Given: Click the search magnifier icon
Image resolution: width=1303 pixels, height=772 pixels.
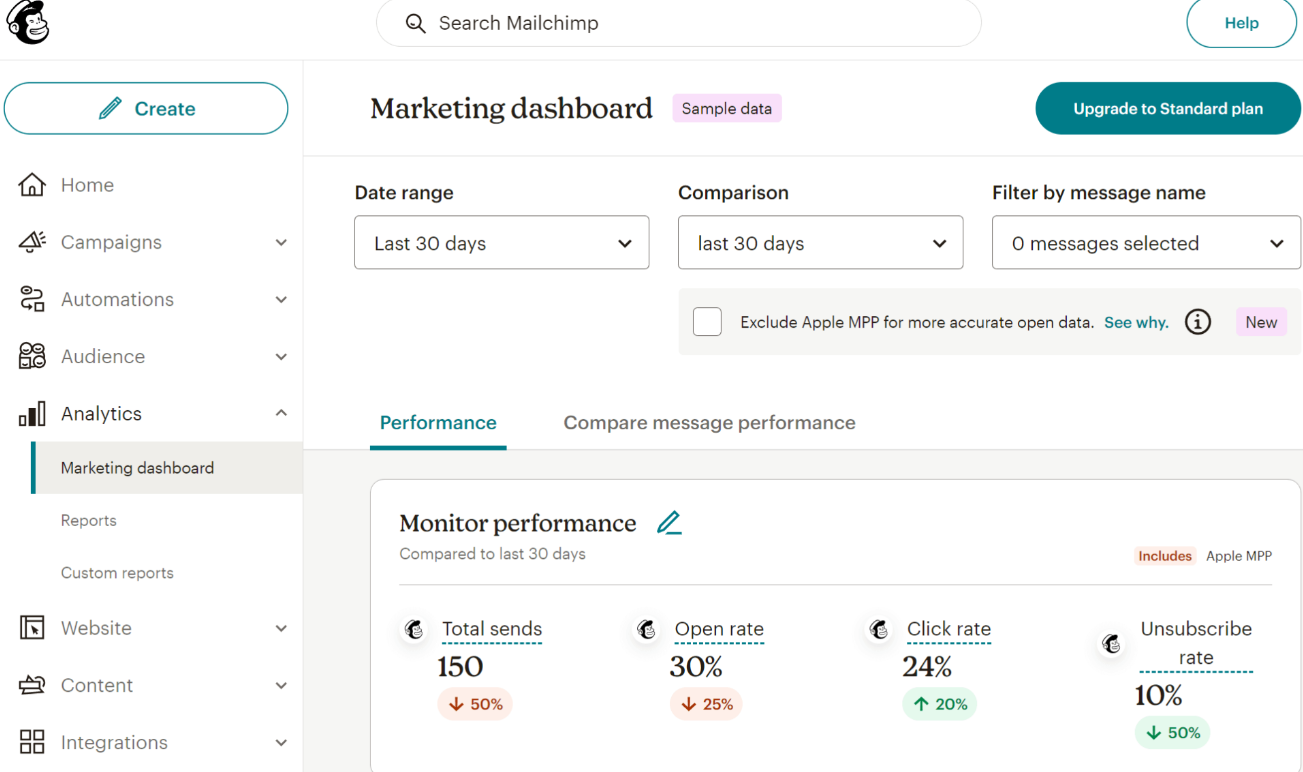Looking at the screenshot, I should pyautogui.click(x=415, y=23).
